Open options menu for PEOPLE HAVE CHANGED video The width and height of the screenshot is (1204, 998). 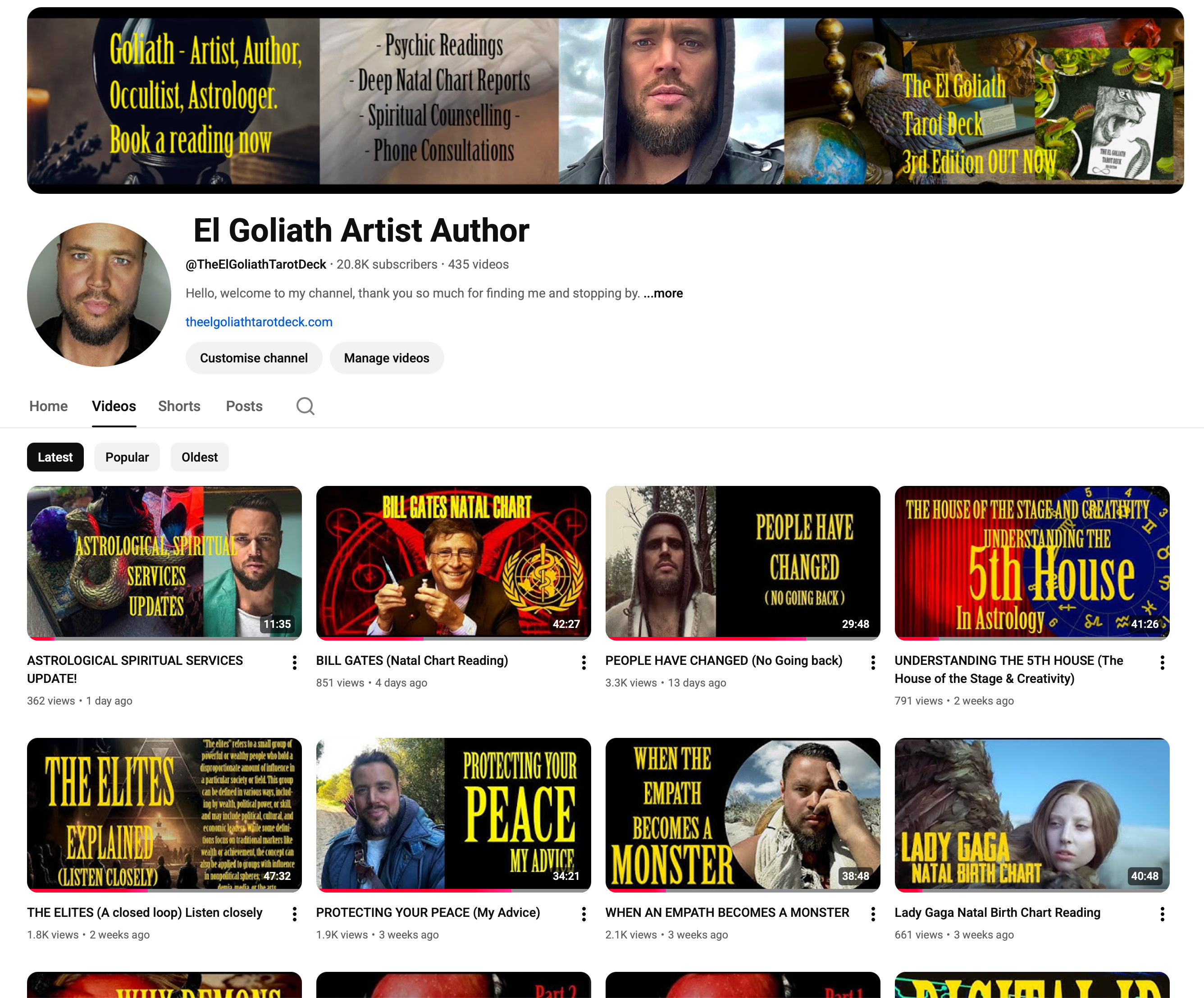[873, 663]
